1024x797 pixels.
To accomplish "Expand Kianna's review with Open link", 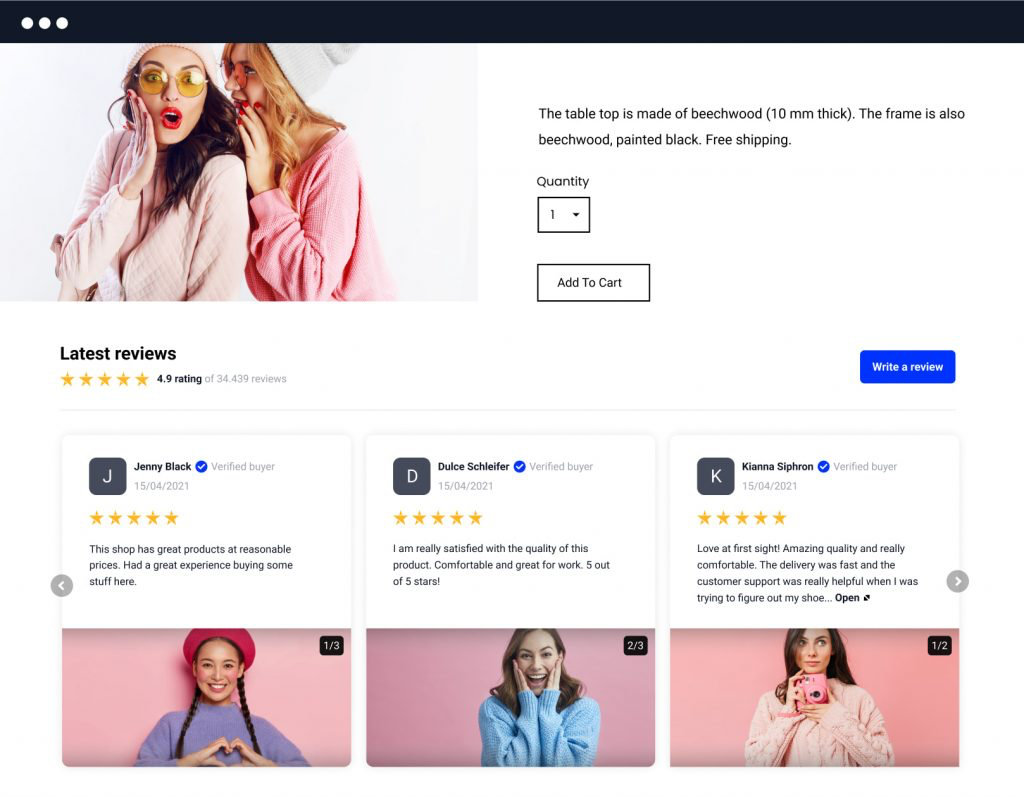I will [x=852, y=598].
